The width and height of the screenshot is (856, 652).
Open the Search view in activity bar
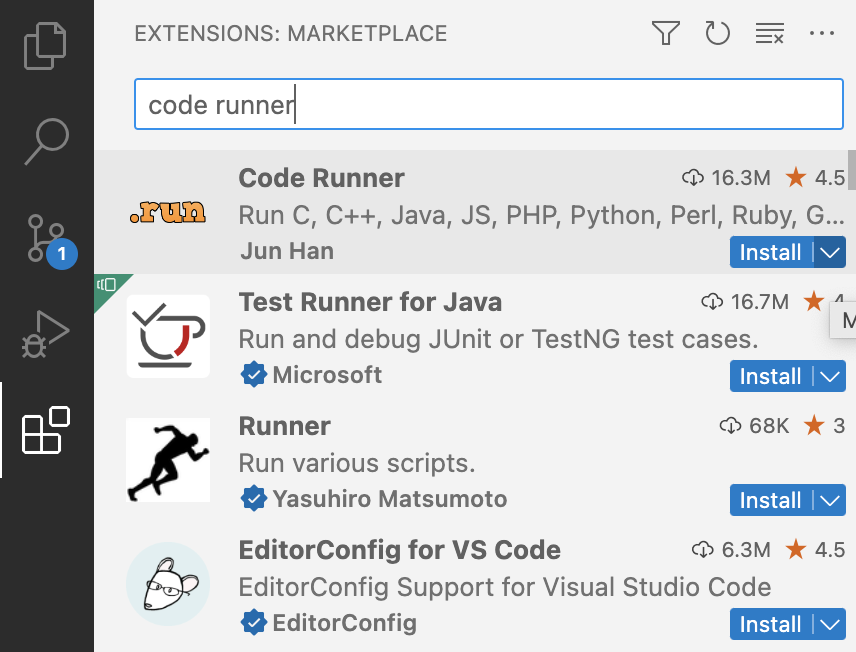click(46, 141)
